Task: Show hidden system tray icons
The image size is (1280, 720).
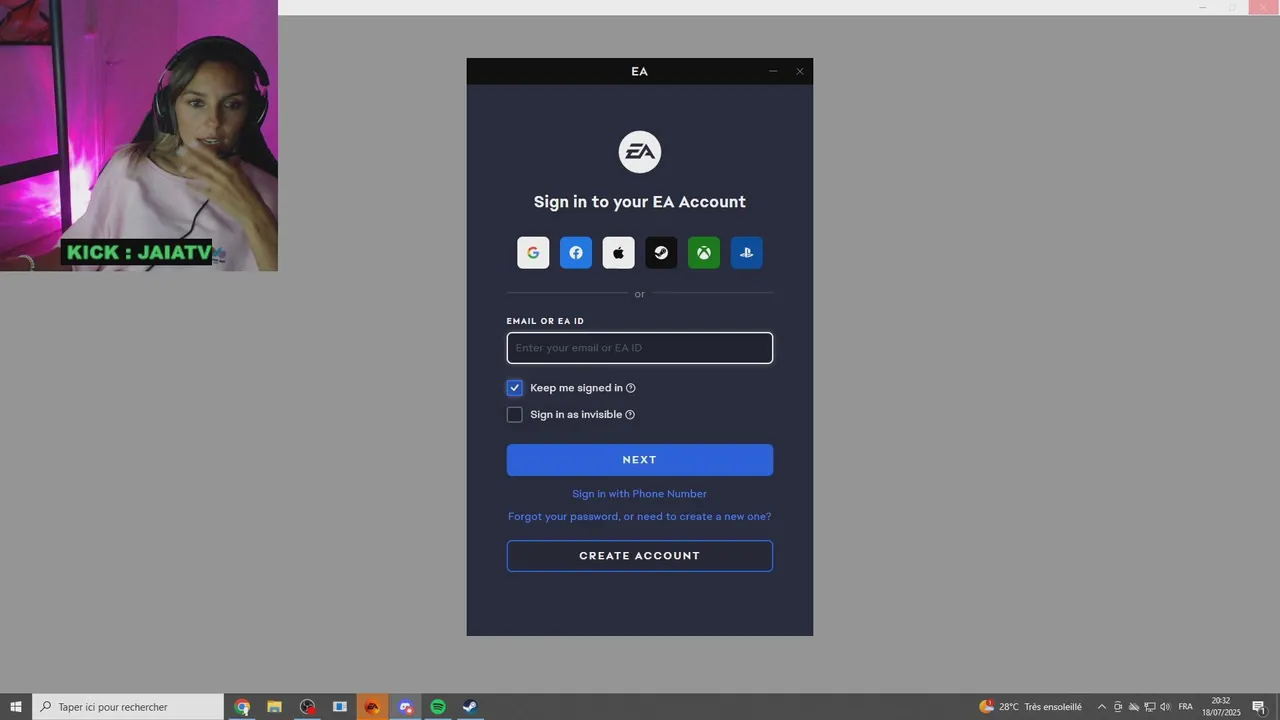Action: pos(1102,707)
